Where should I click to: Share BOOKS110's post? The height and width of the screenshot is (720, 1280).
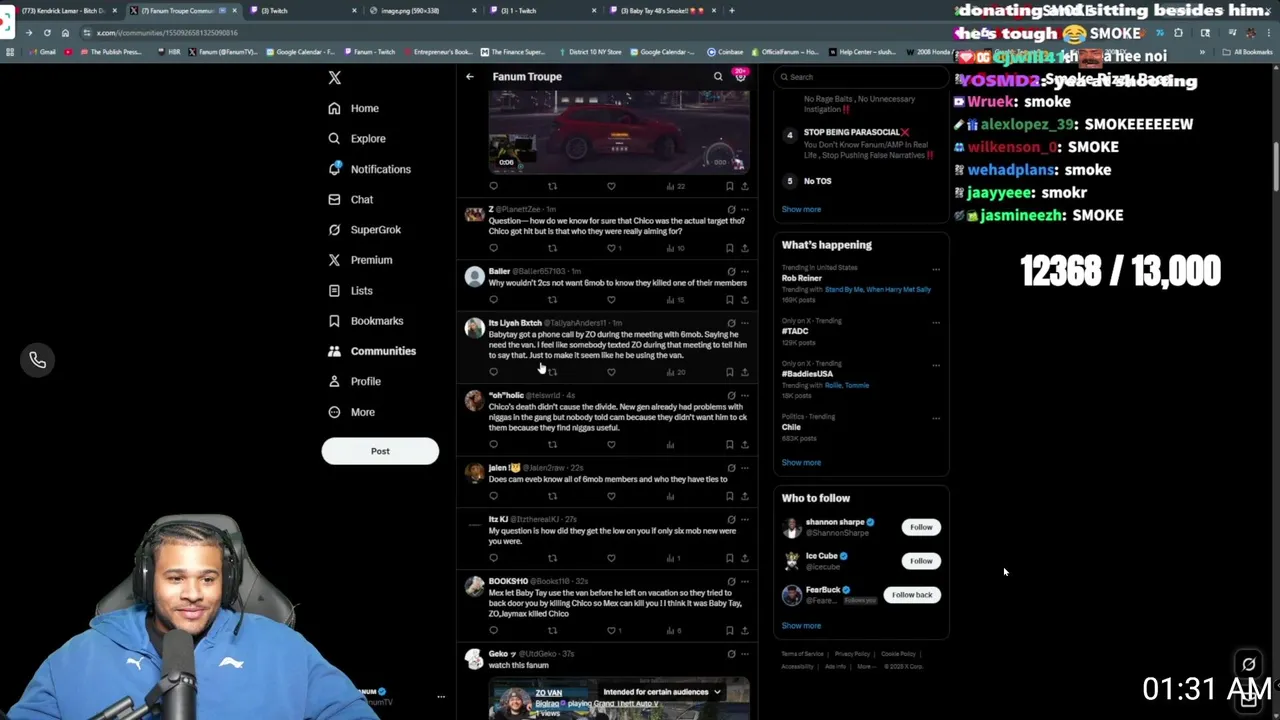[744, 631]
